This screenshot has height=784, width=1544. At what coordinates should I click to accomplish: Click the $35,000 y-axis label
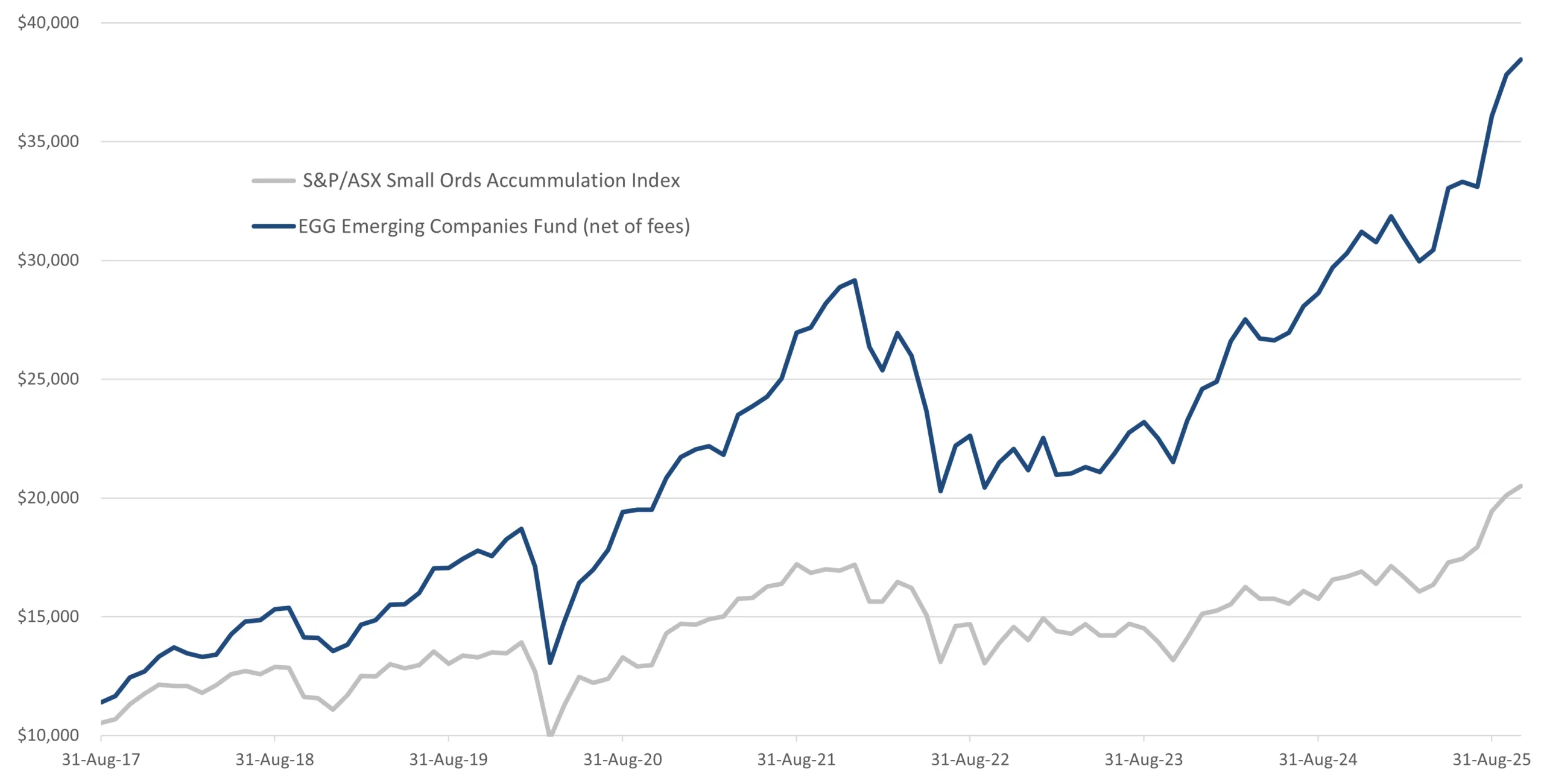[x=48, y=142]
